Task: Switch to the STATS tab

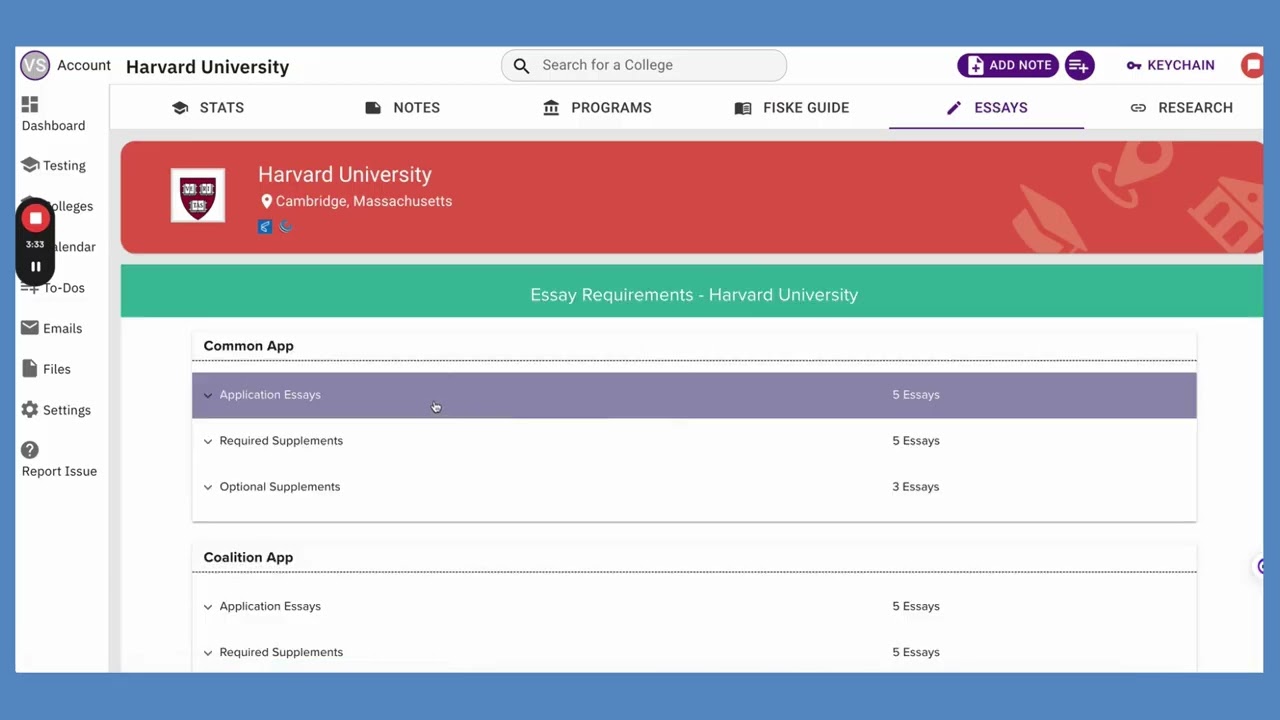Action: [208, 108]
